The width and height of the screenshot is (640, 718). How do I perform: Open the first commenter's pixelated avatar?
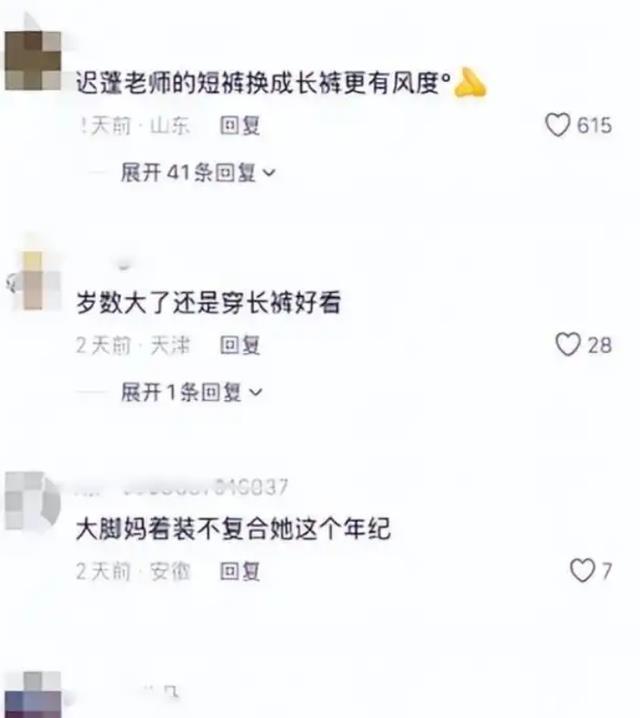33,60
